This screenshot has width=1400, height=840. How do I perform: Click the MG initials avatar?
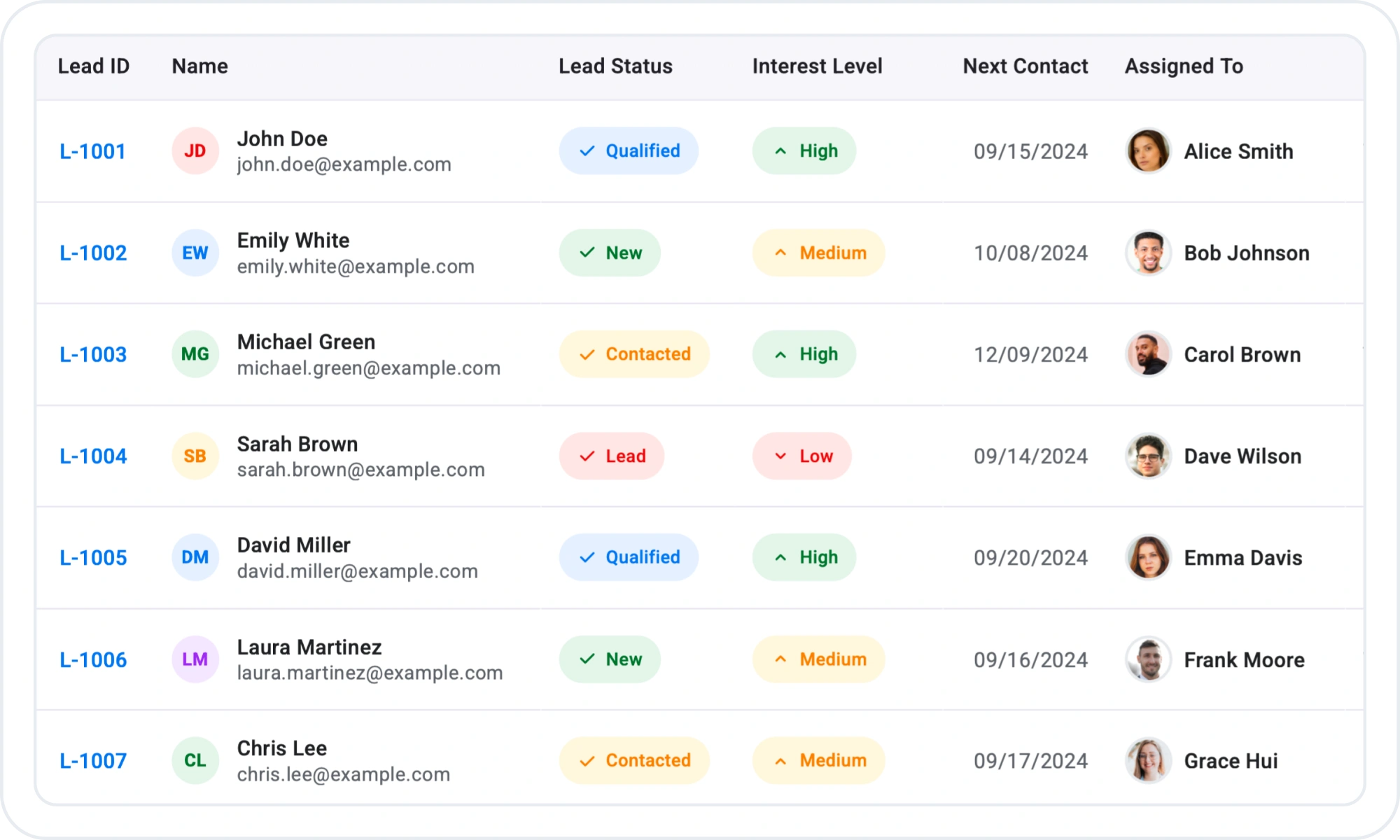(x=195, y=354)
